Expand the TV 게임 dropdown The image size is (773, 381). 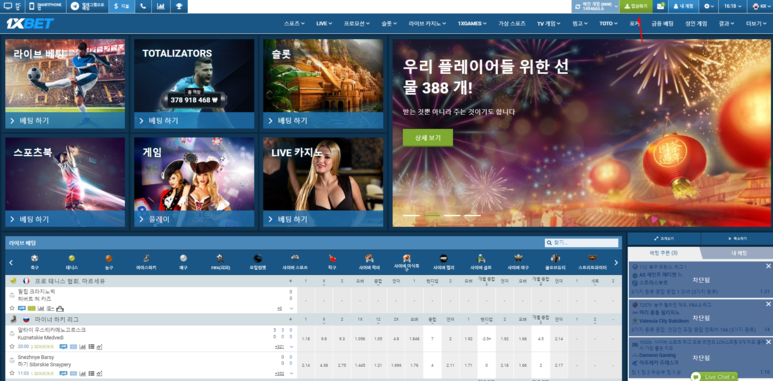pos(549,23)
